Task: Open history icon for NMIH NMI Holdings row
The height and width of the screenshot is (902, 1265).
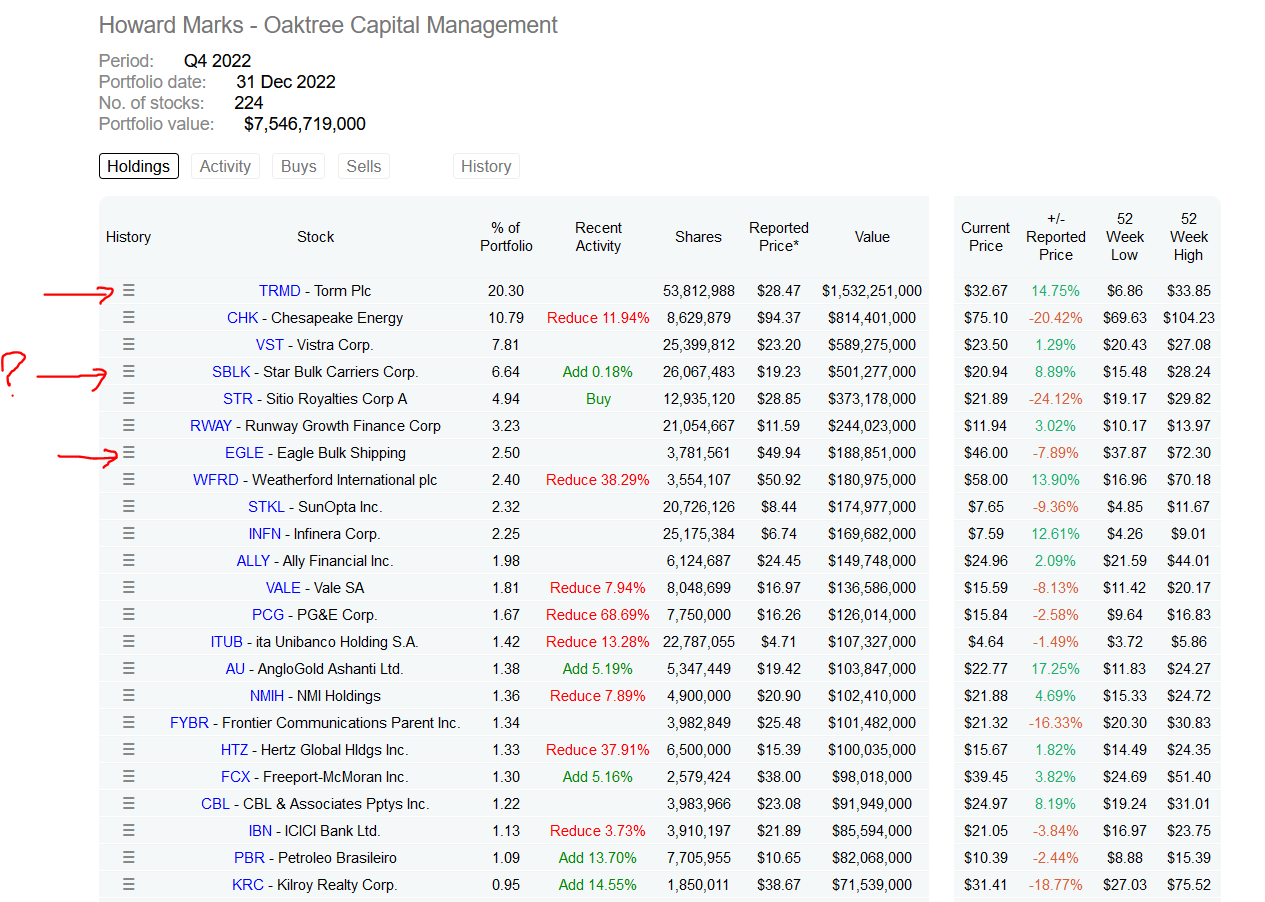Action: (x=128, y=695)
